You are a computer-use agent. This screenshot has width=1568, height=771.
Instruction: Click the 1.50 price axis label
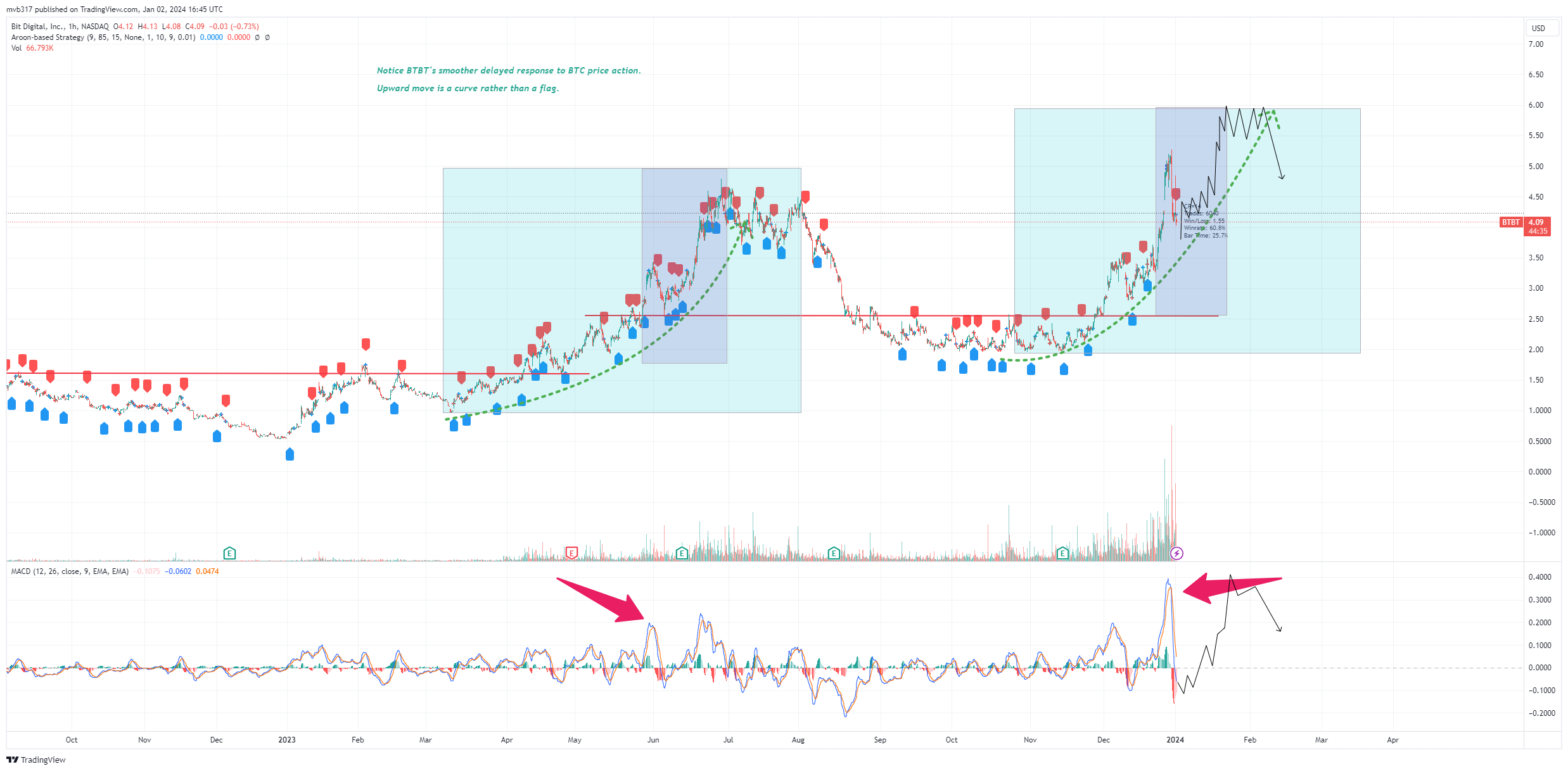click(x=1536, y=380)
